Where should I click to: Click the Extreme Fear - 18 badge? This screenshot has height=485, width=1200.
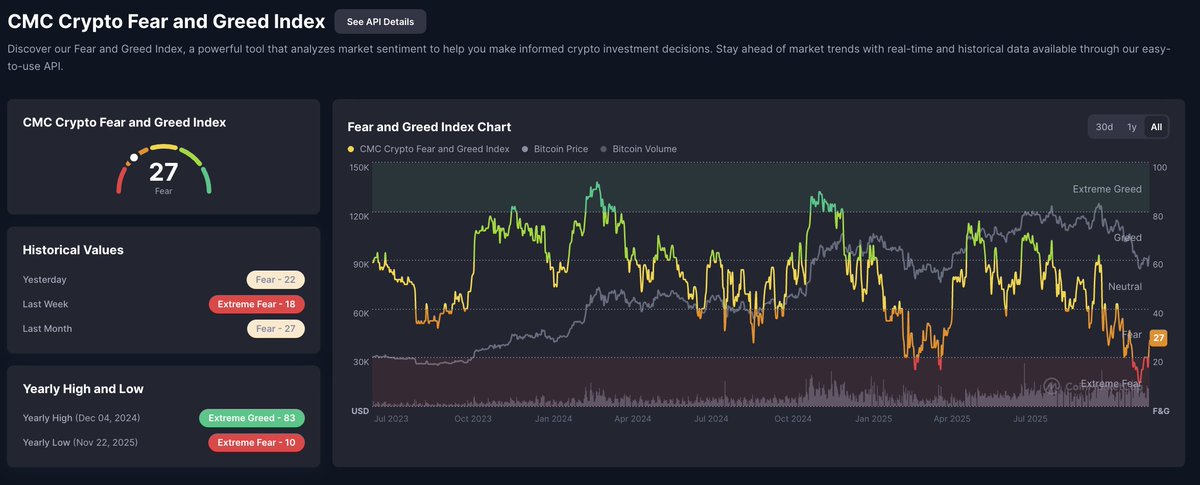[257, 304]
